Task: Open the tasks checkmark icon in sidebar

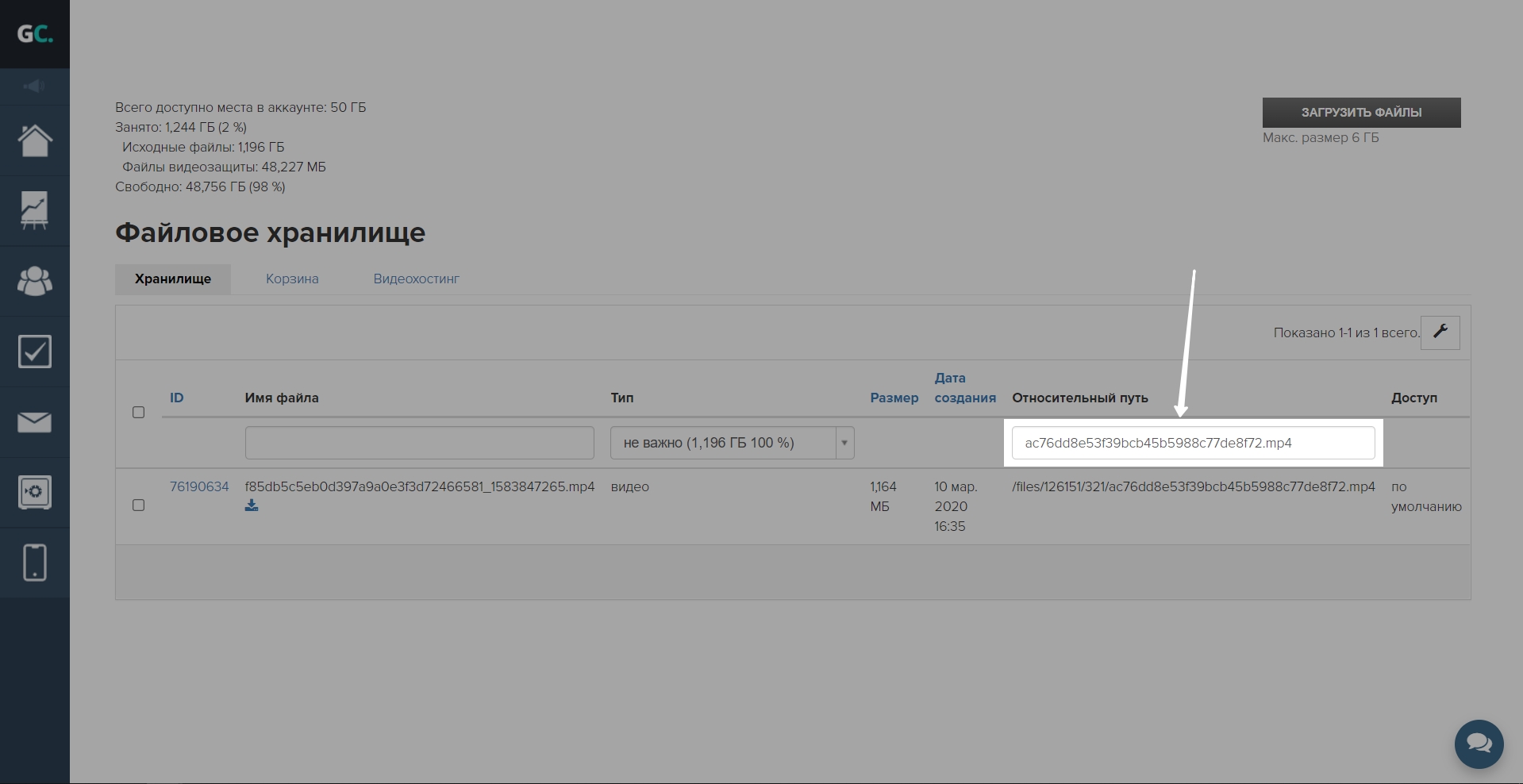Action: tap(35, 352)
